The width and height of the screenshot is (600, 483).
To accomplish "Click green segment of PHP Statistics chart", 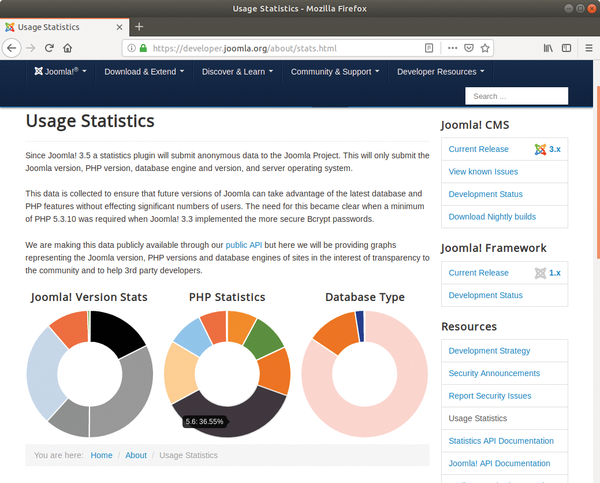I will 265,338.
